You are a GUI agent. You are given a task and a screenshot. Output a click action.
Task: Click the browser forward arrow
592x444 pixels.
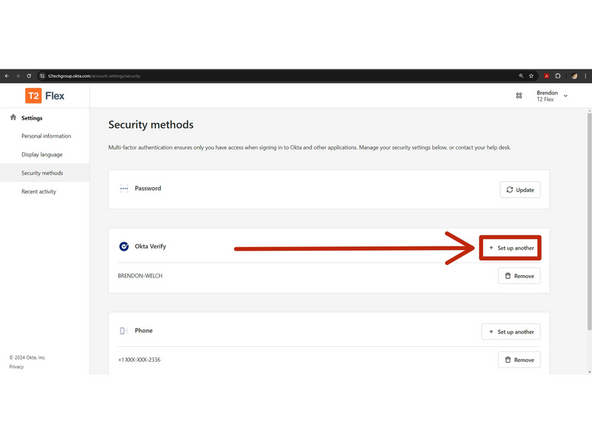(18, 76)
